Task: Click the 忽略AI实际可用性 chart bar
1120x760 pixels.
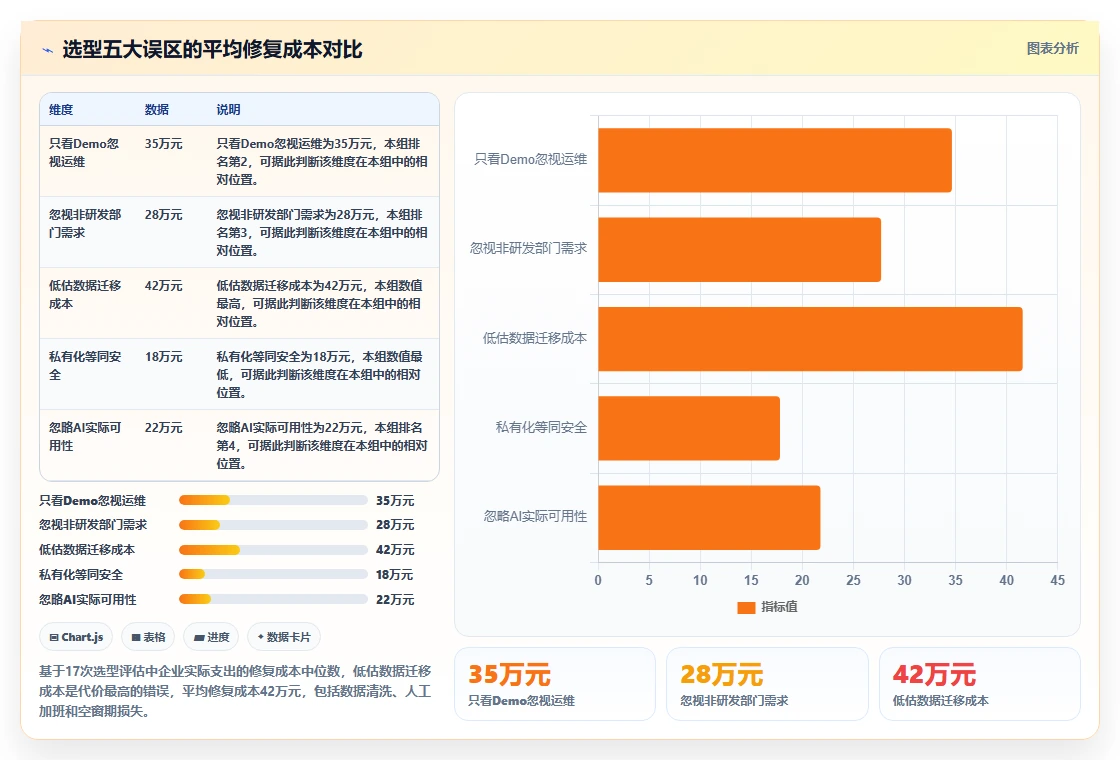Action: pyautogui.click(x=709, y=517)
